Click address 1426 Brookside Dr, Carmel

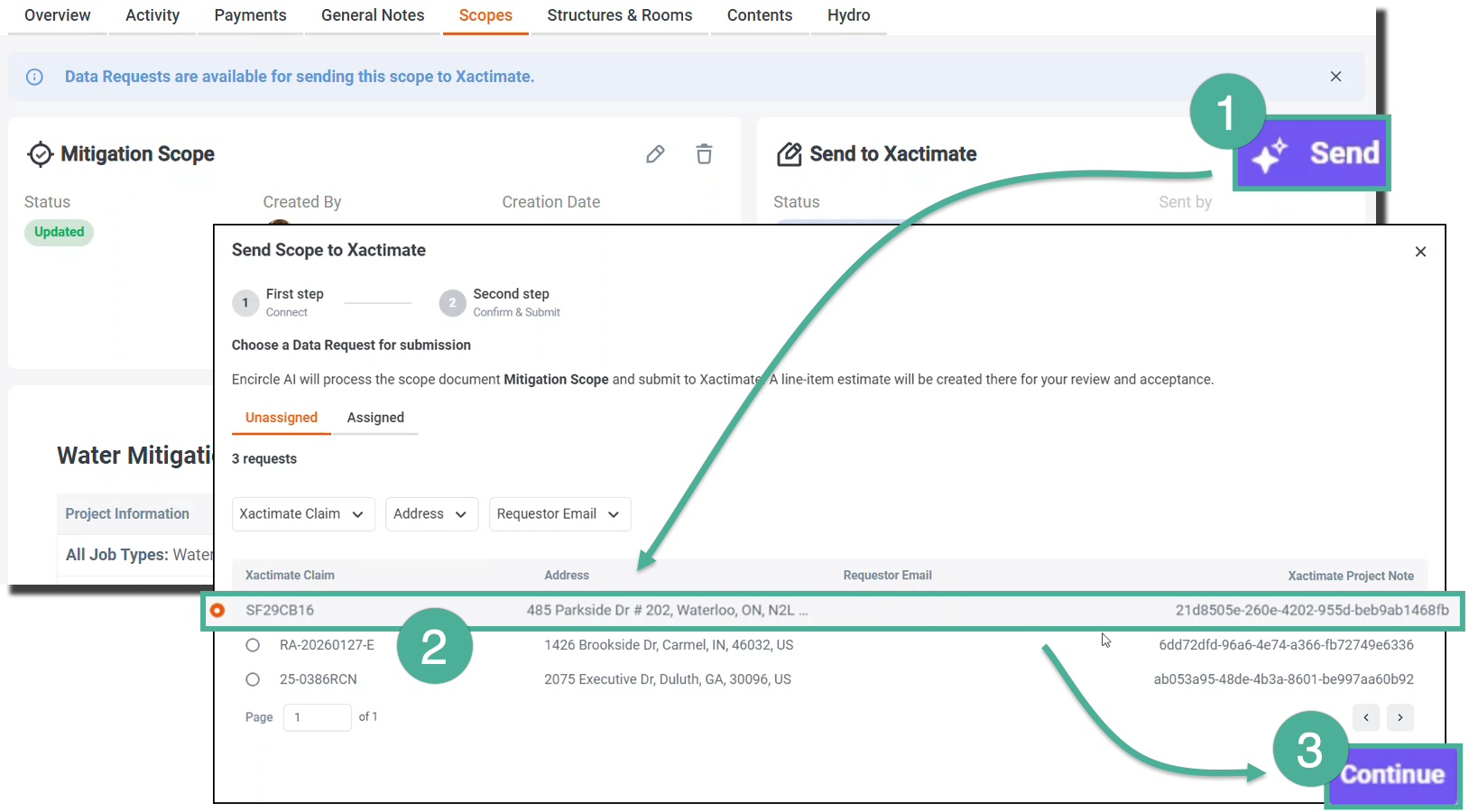coord(669,645)
